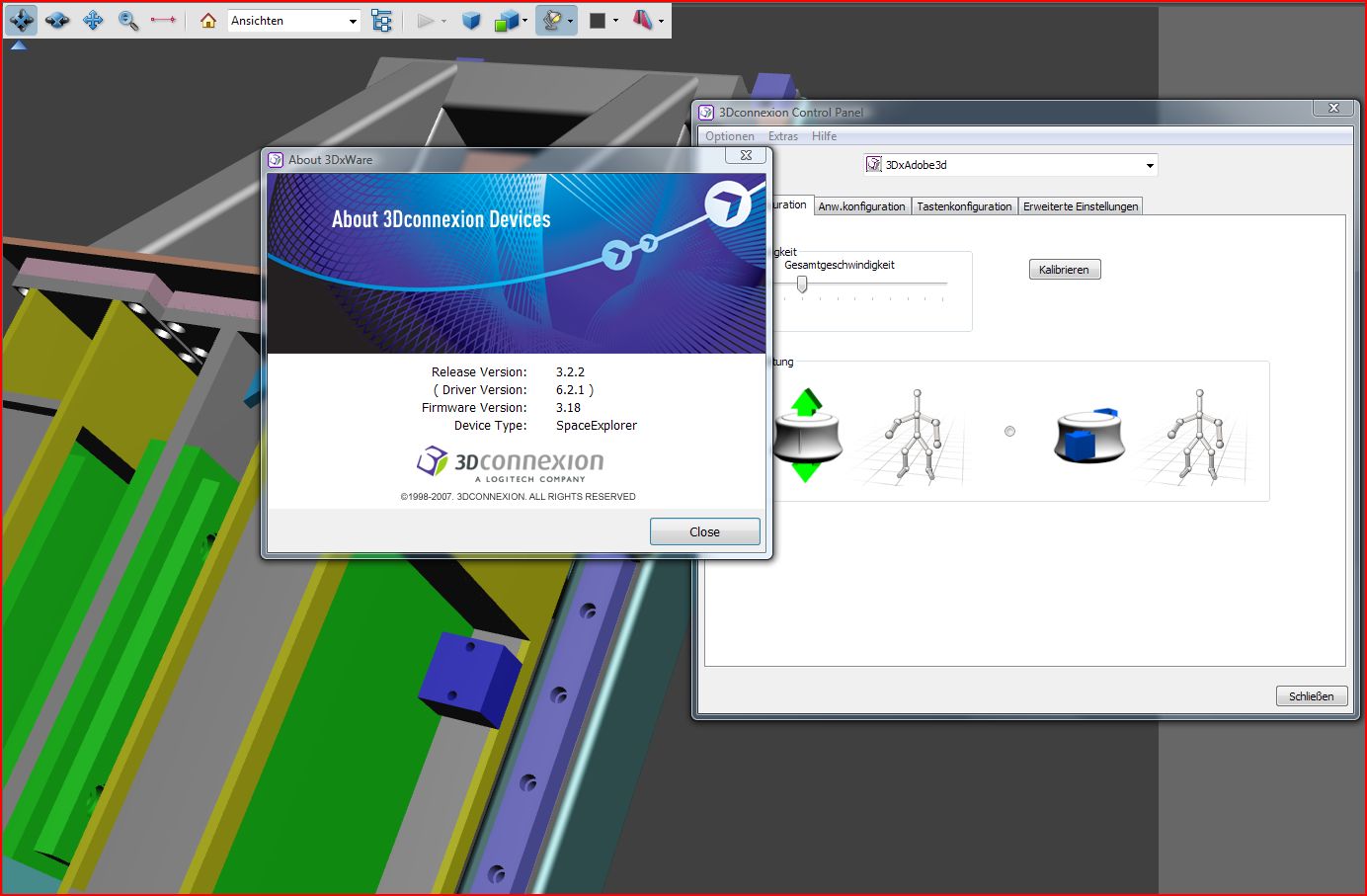Screen dimensions: 1367x896
Task: Select radio button beside blue-cube controller image
Action: point(1009,432)
